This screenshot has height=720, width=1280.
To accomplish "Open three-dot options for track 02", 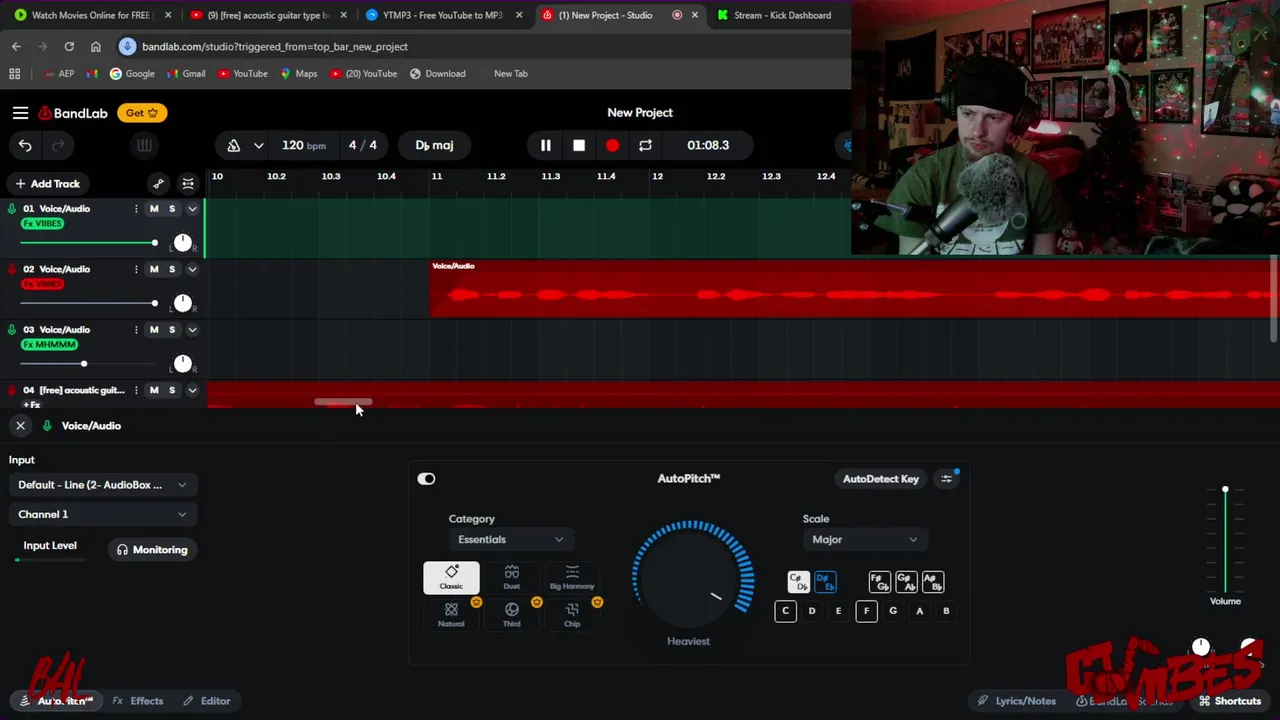I will pyautogui.click(x=136, y=269).
